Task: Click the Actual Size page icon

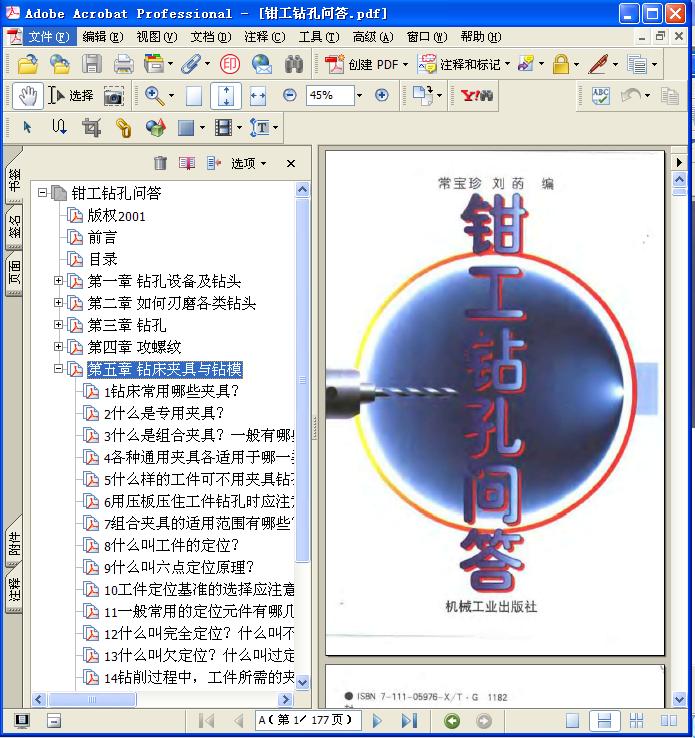Action: click(194, 96)
